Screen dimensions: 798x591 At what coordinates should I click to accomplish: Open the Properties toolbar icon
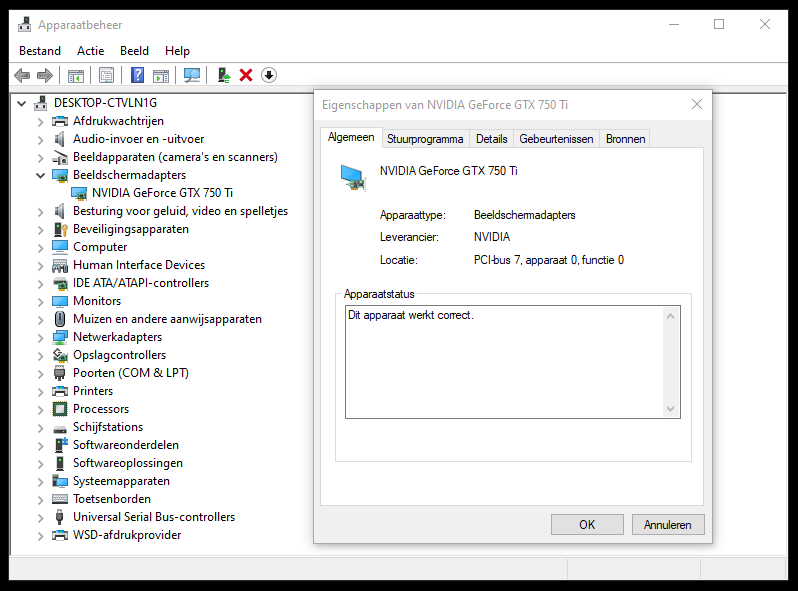(106, 75)
